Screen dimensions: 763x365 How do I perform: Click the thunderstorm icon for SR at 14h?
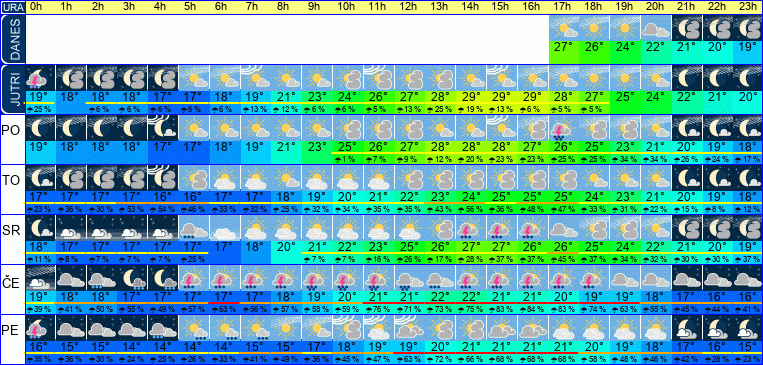pos(472,228)
